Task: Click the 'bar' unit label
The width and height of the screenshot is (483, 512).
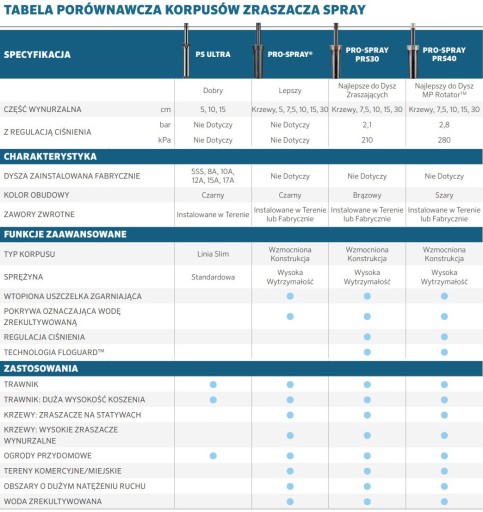Action: tap(165, 125)
